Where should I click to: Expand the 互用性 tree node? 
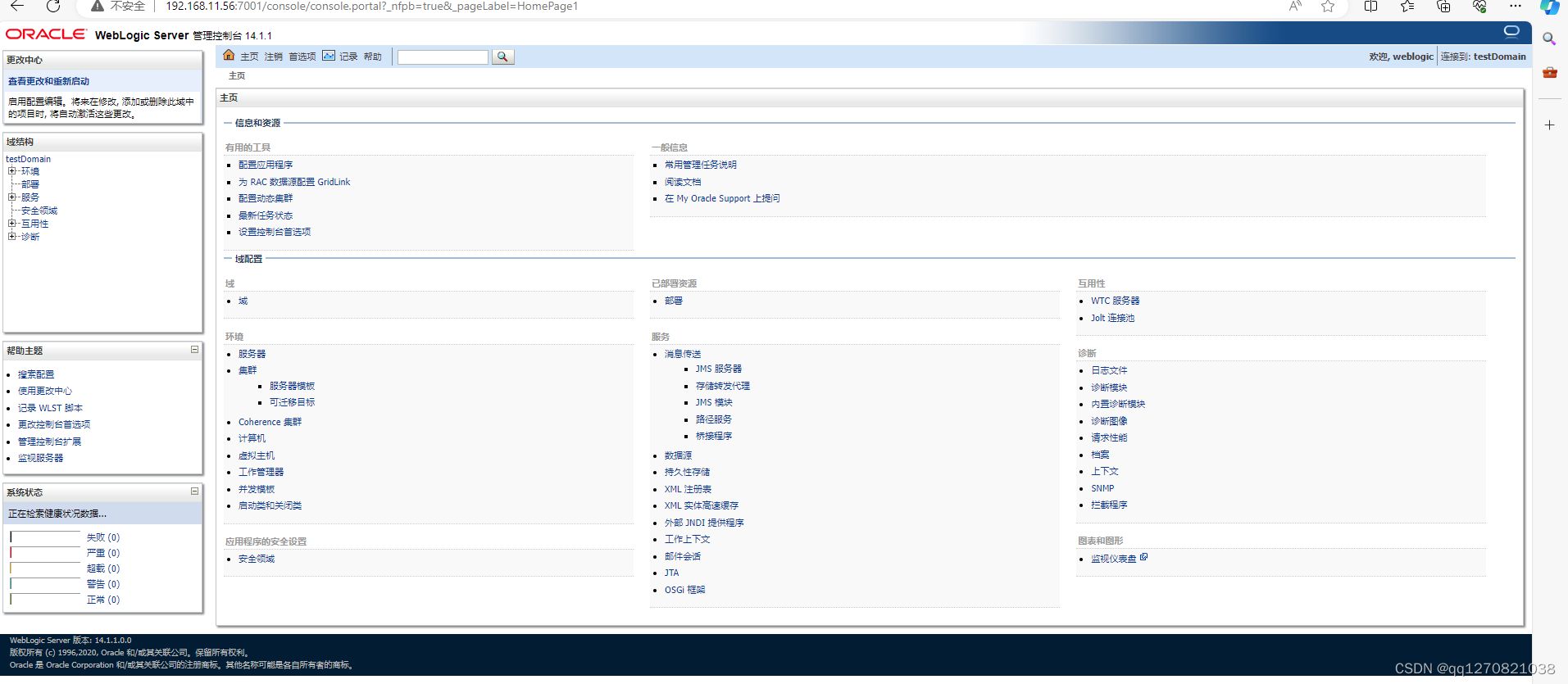click(x=12, y=224)
